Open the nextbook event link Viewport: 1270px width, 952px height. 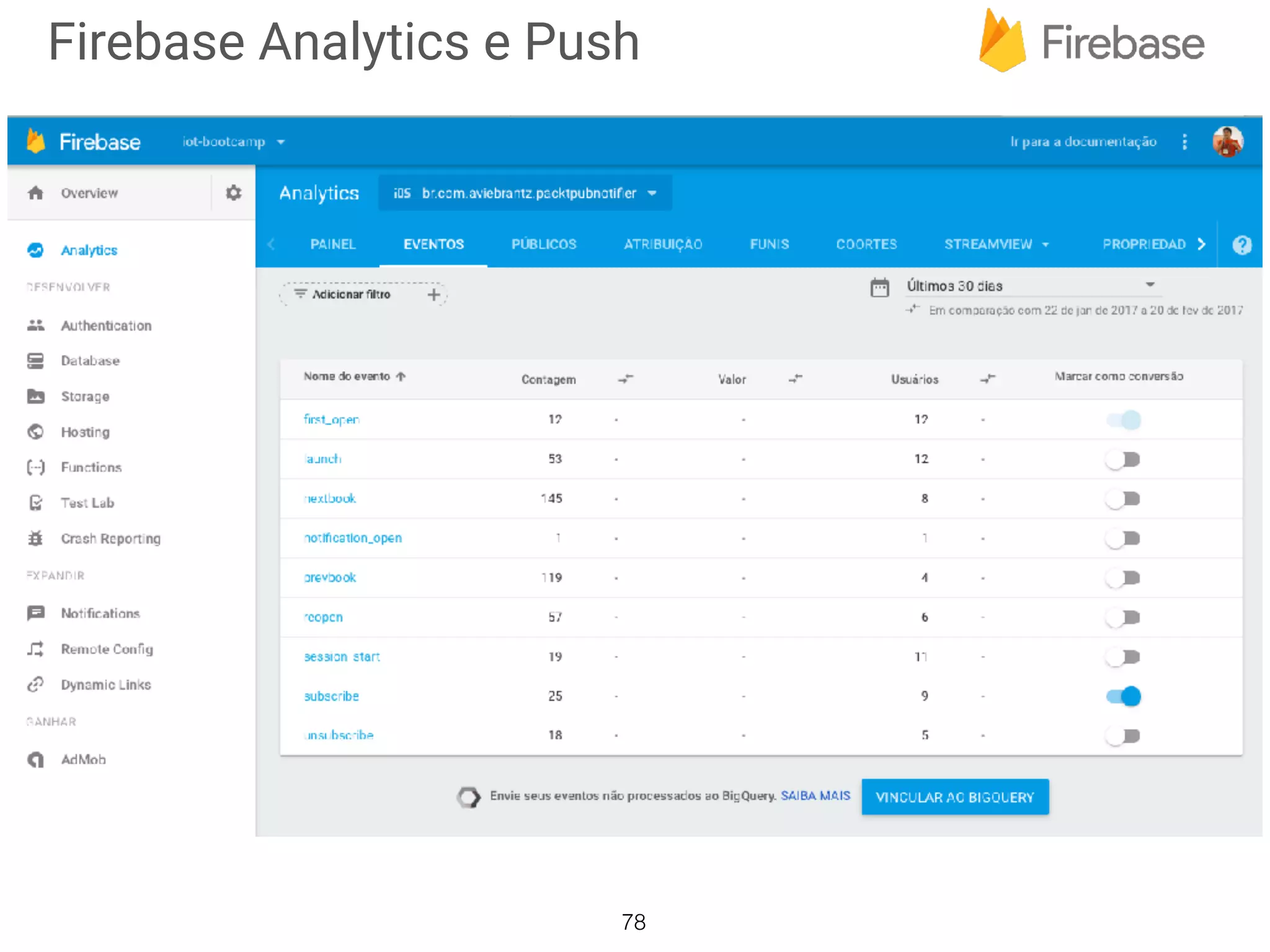click(330, 498)
